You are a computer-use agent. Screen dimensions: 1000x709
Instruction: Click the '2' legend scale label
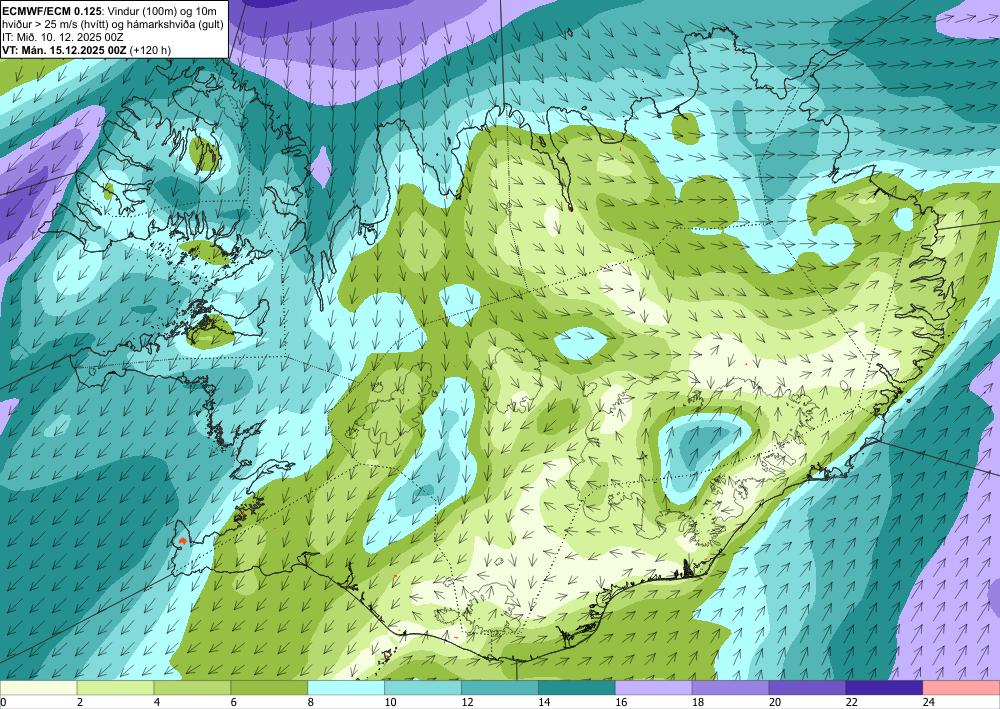tap(80, 702)
